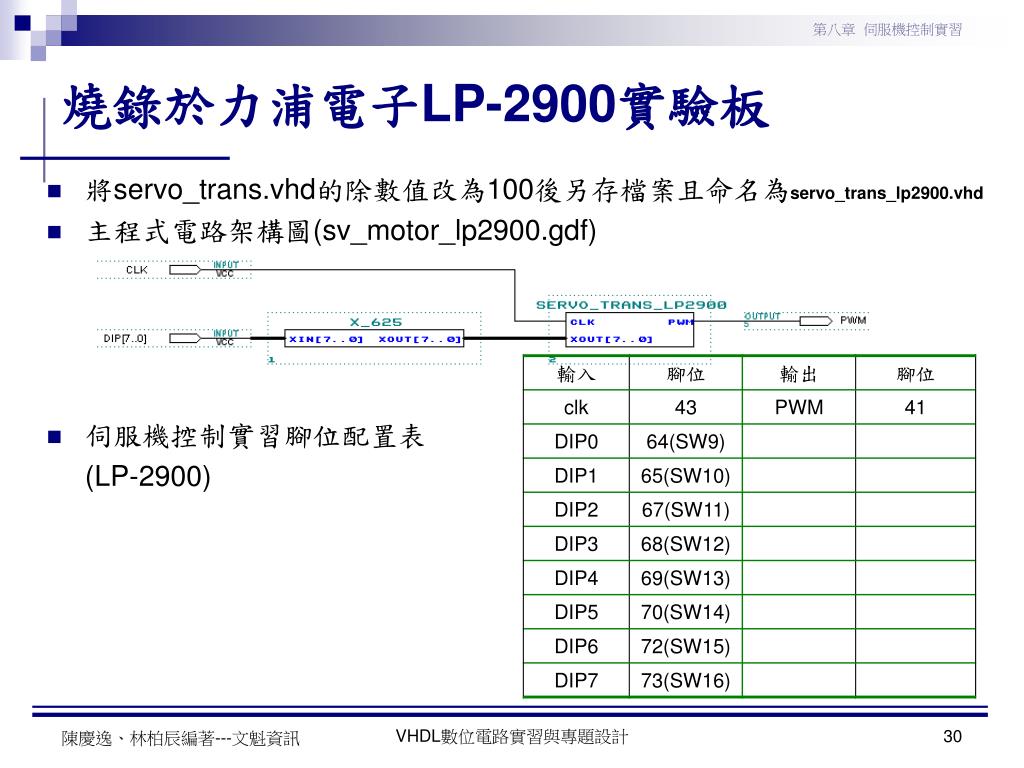Click the 65(SW10) cell
The height and width of the screenshot is (768, 1024).
coord(686,476)
